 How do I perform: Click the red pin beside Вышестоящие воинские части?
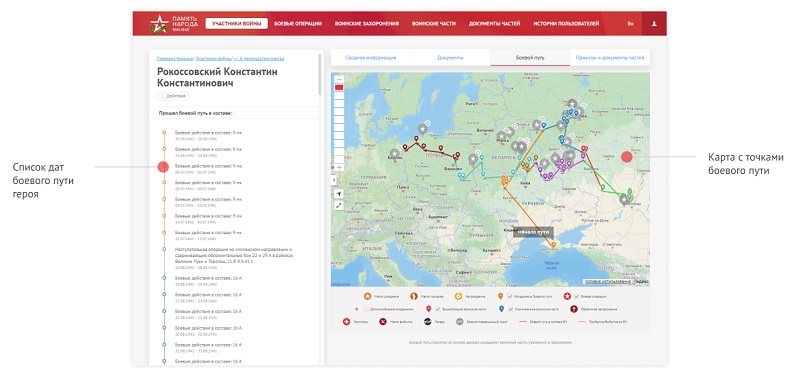(x=429, y=309)
